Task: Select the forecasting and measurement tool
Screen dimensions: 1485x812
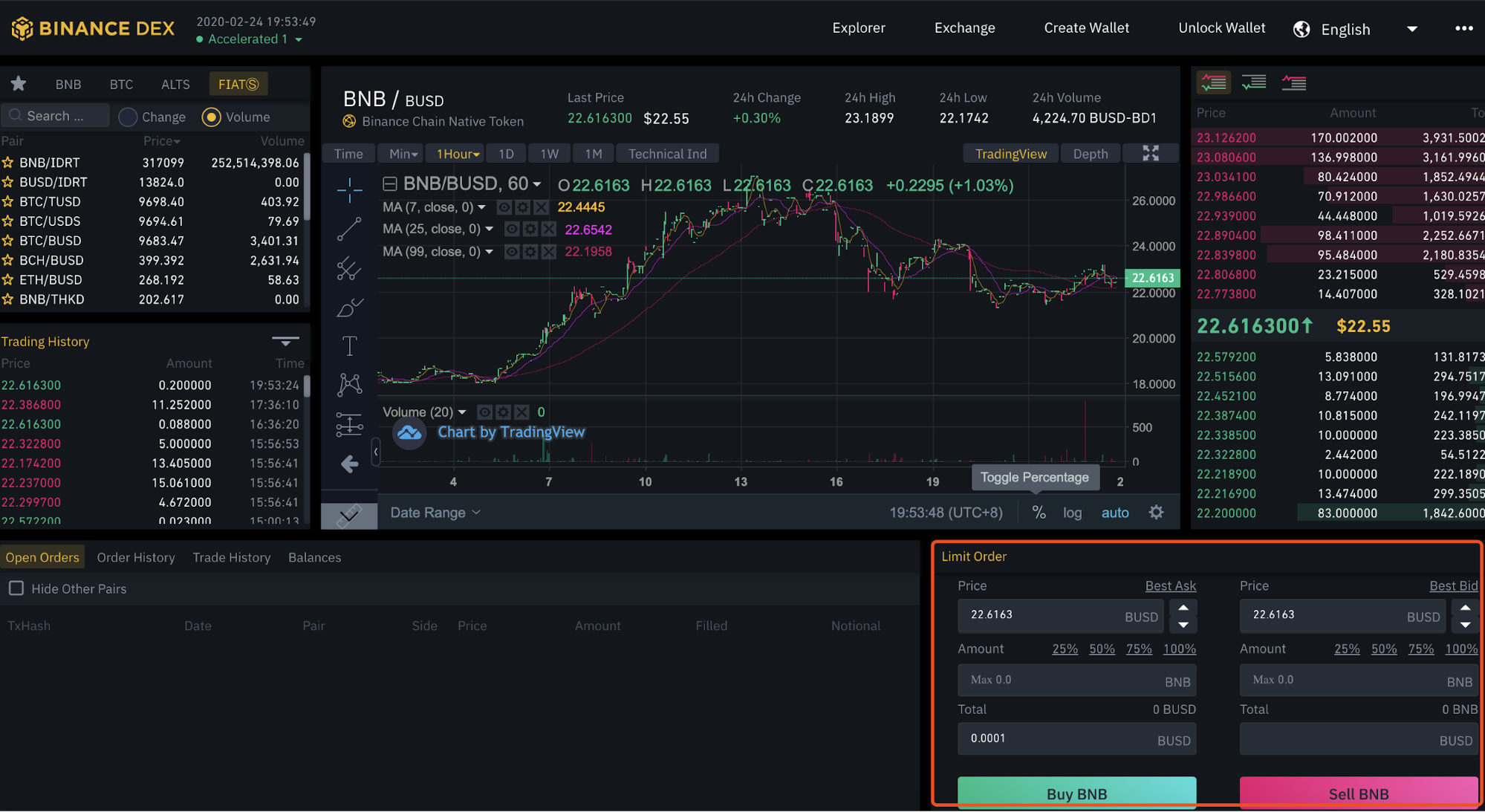Action: pyautogui.click(x=349, y=424)
